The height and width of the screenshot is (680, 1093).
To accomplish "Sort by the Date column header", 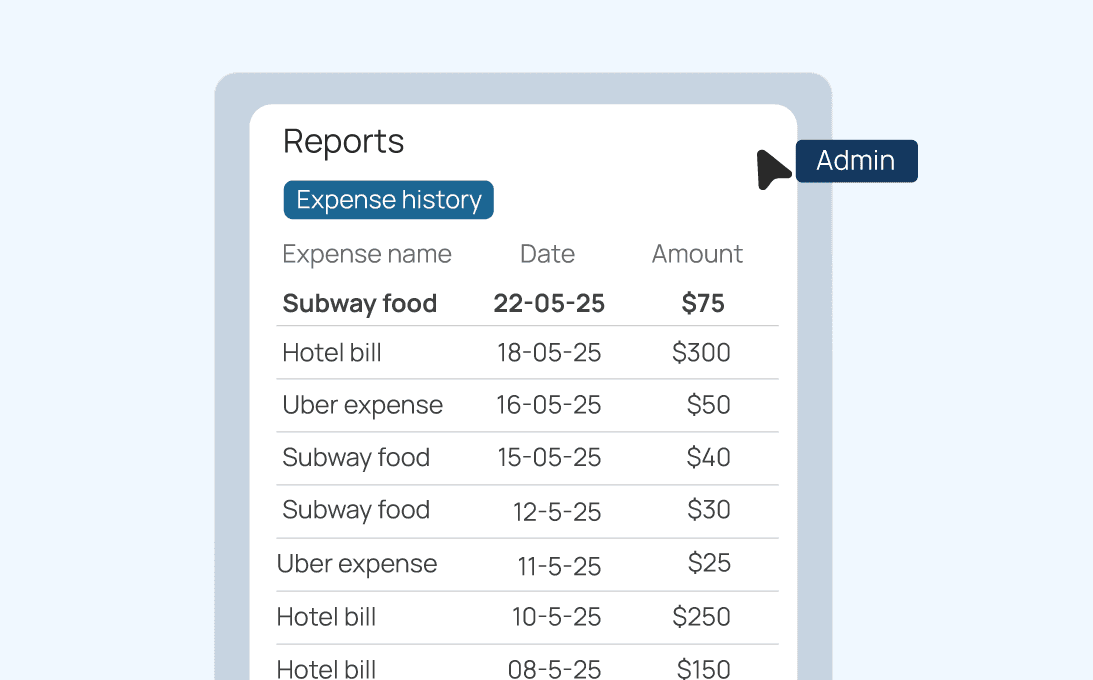I will [x=547, y=254].
